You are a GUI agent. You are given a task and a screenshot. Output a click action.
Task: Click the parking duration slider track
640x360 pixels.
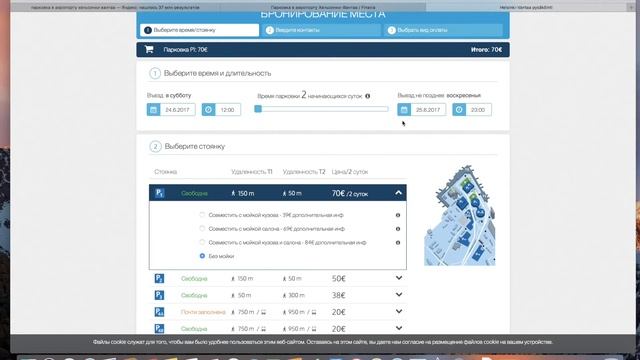pos(322,109)
